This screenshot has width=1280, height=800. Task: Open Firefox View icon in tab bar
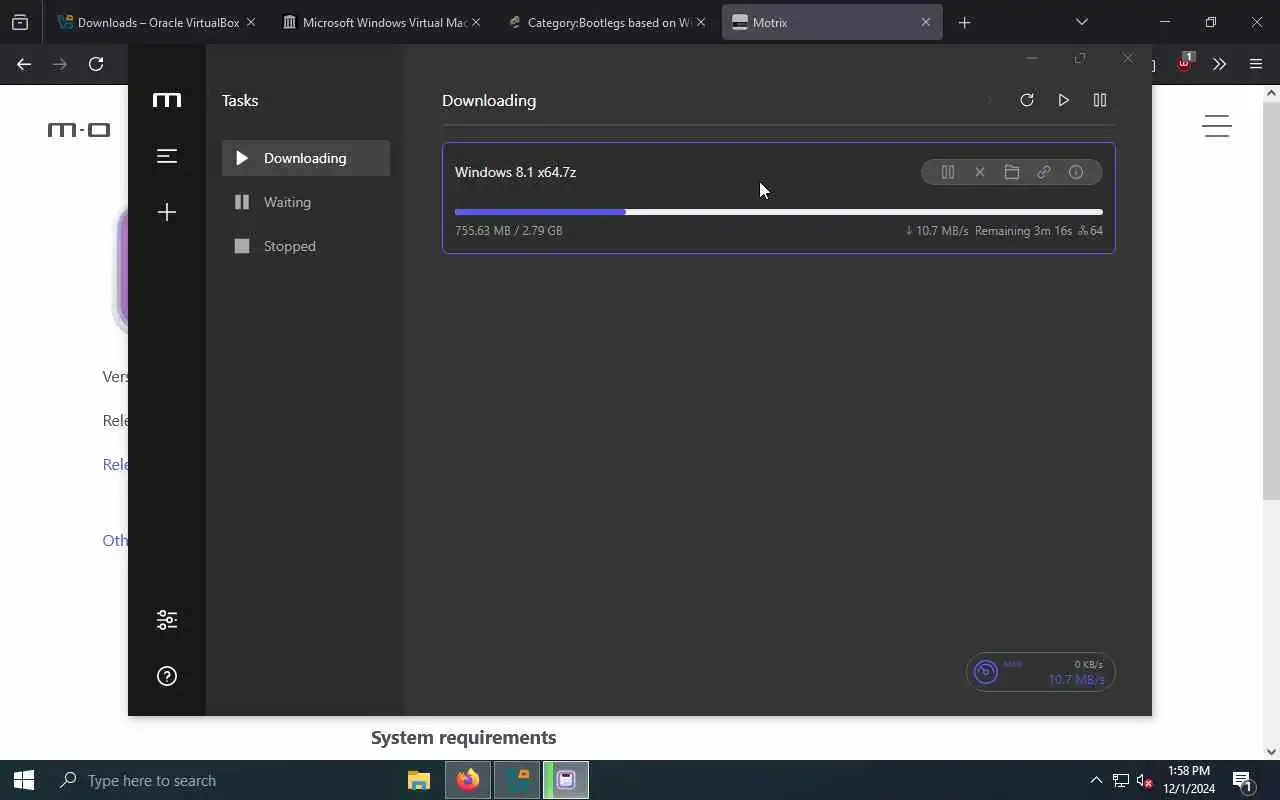(20, 22)
